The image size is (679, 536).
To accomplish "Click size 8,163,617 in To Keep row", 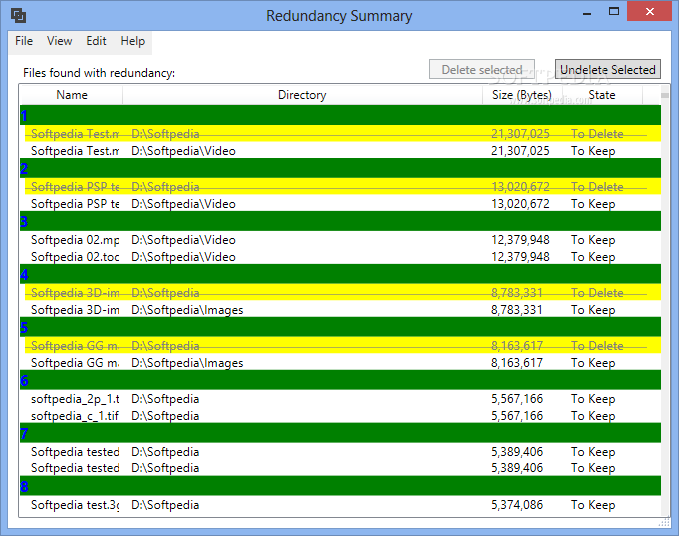I will coord(517,363).
